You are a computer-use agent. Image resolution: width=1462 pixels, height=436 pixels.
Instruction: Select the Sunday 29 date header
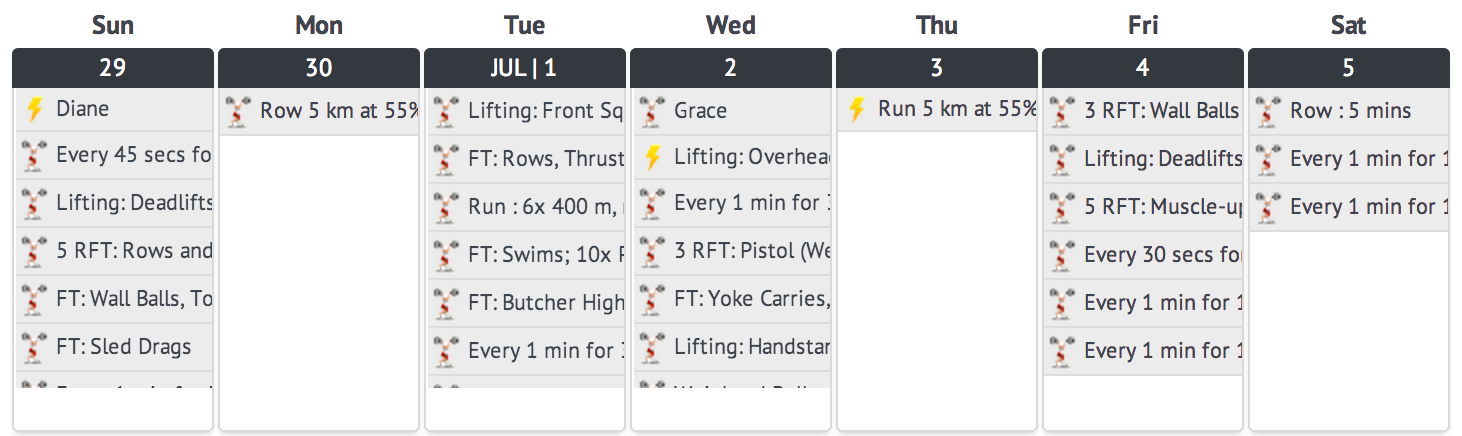[113, 68]
